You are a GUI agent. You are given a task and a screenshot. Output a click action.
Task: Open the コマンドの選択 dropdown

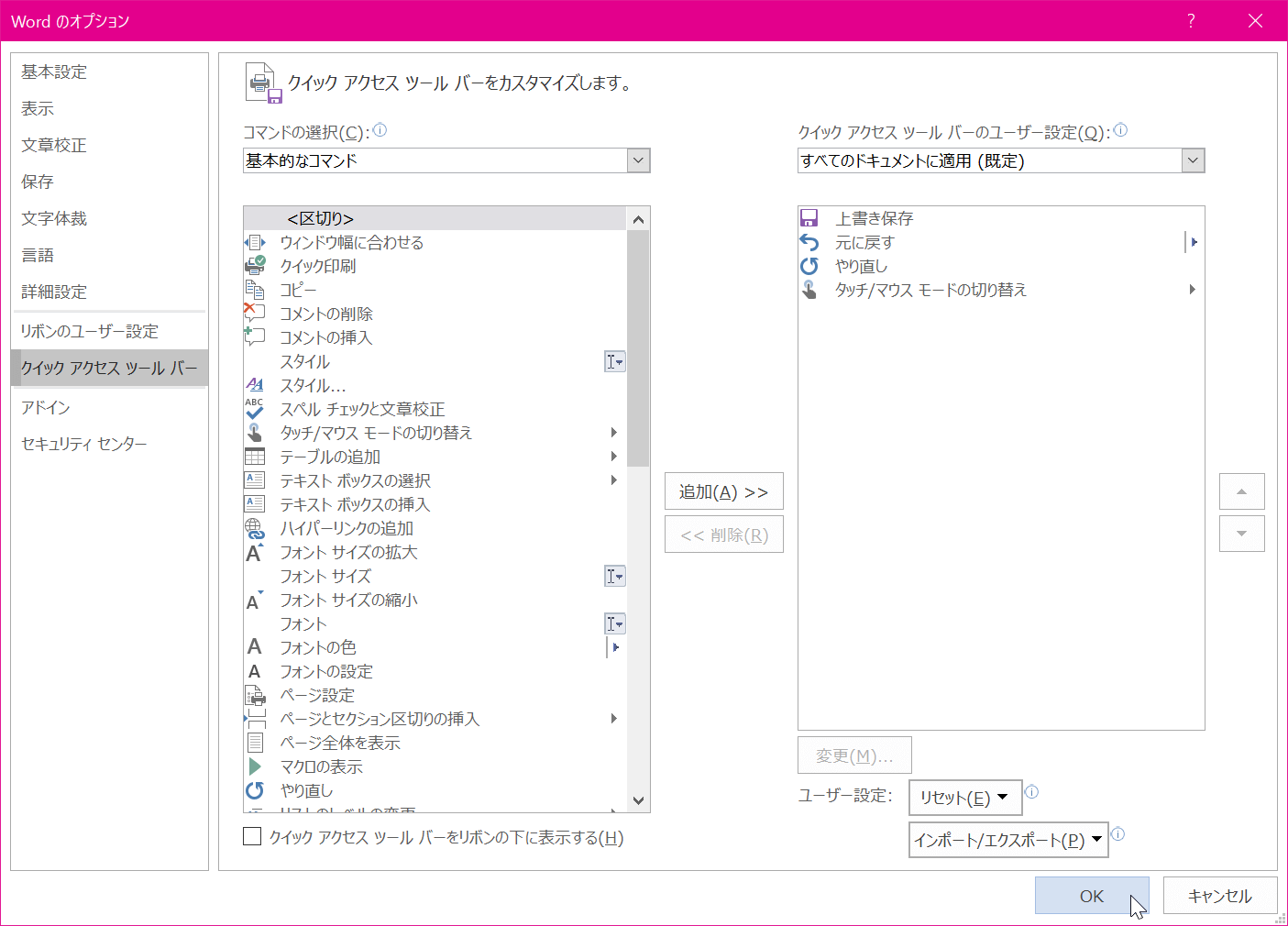(639, 160)
